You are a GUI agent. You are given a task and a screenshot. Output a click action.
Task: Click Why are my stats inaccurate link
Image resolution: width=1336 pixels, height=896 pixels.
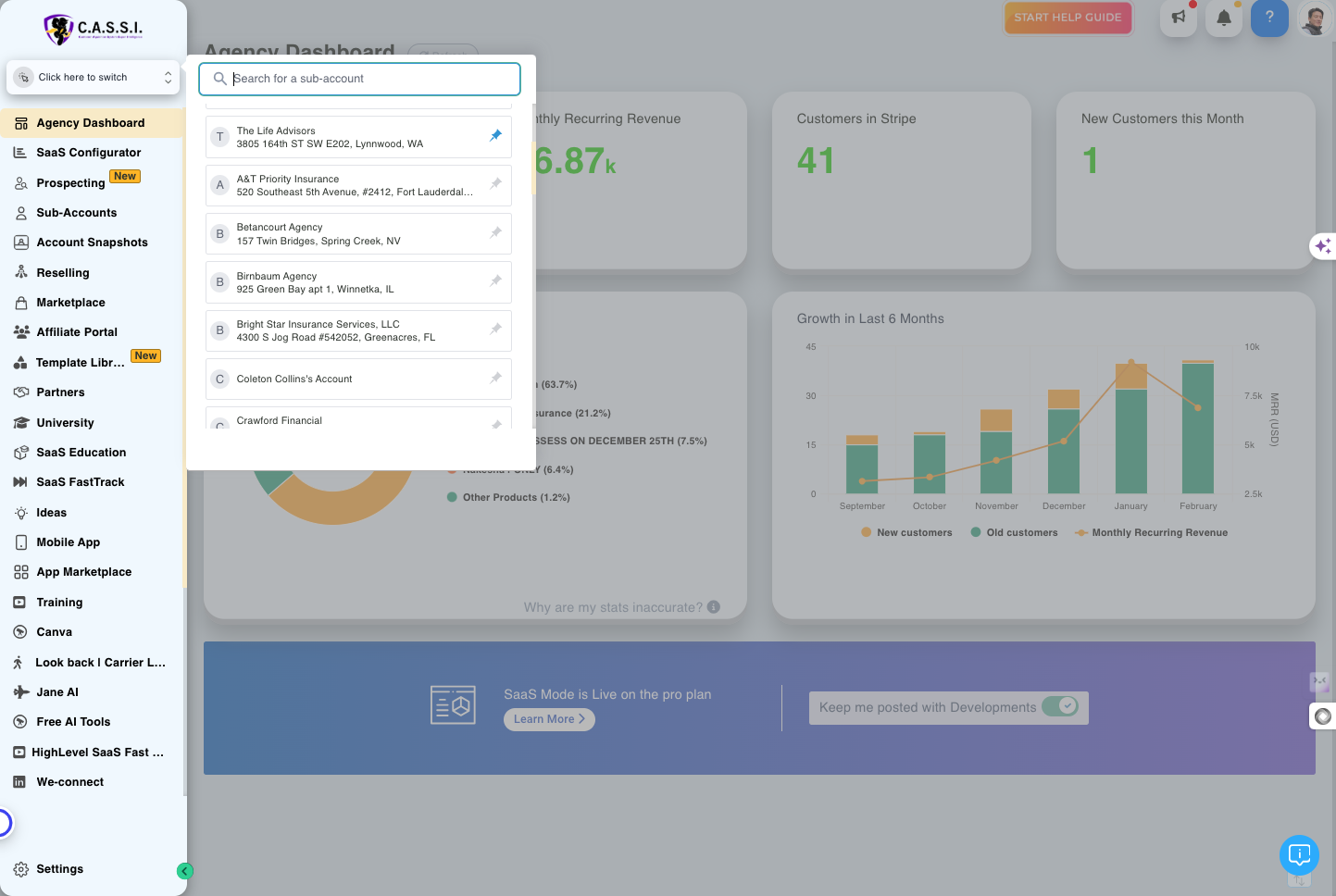[613, 607]
